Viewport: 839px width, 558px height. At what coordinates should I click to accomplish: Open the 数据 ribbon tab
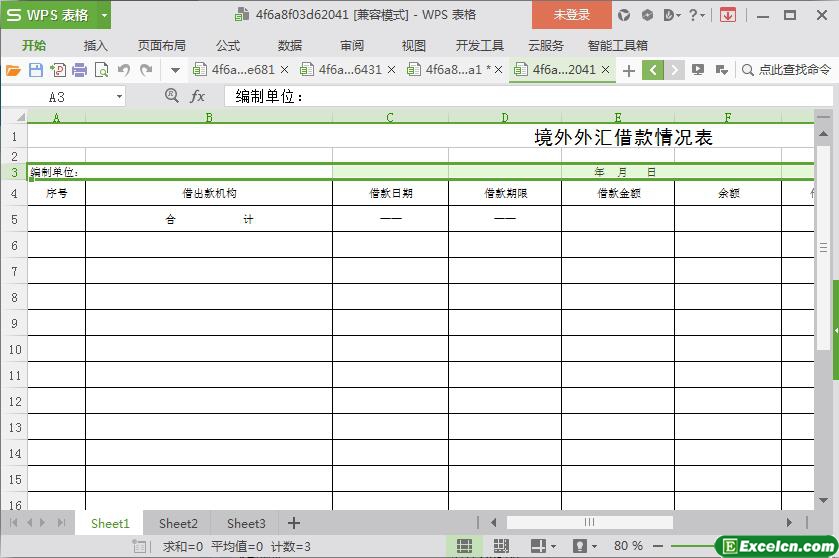[x=290, y=45]
